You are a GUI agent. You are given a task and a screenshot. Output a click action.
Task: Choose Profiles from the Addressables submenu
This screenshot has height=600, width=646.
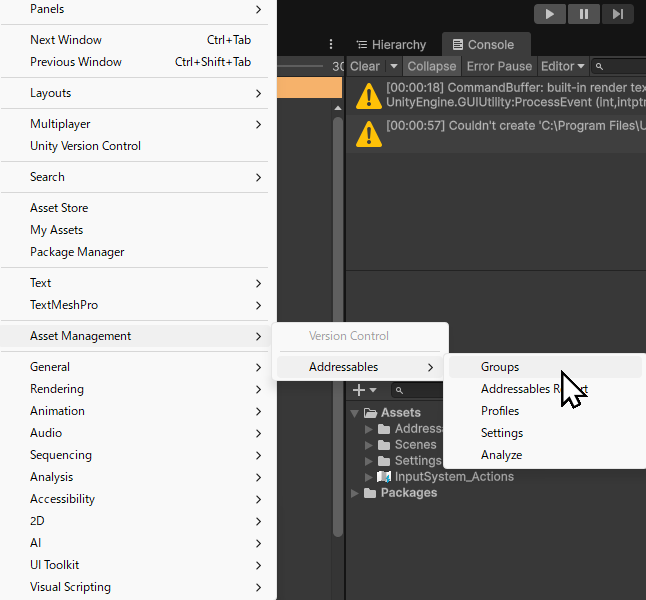pos(500,411)
